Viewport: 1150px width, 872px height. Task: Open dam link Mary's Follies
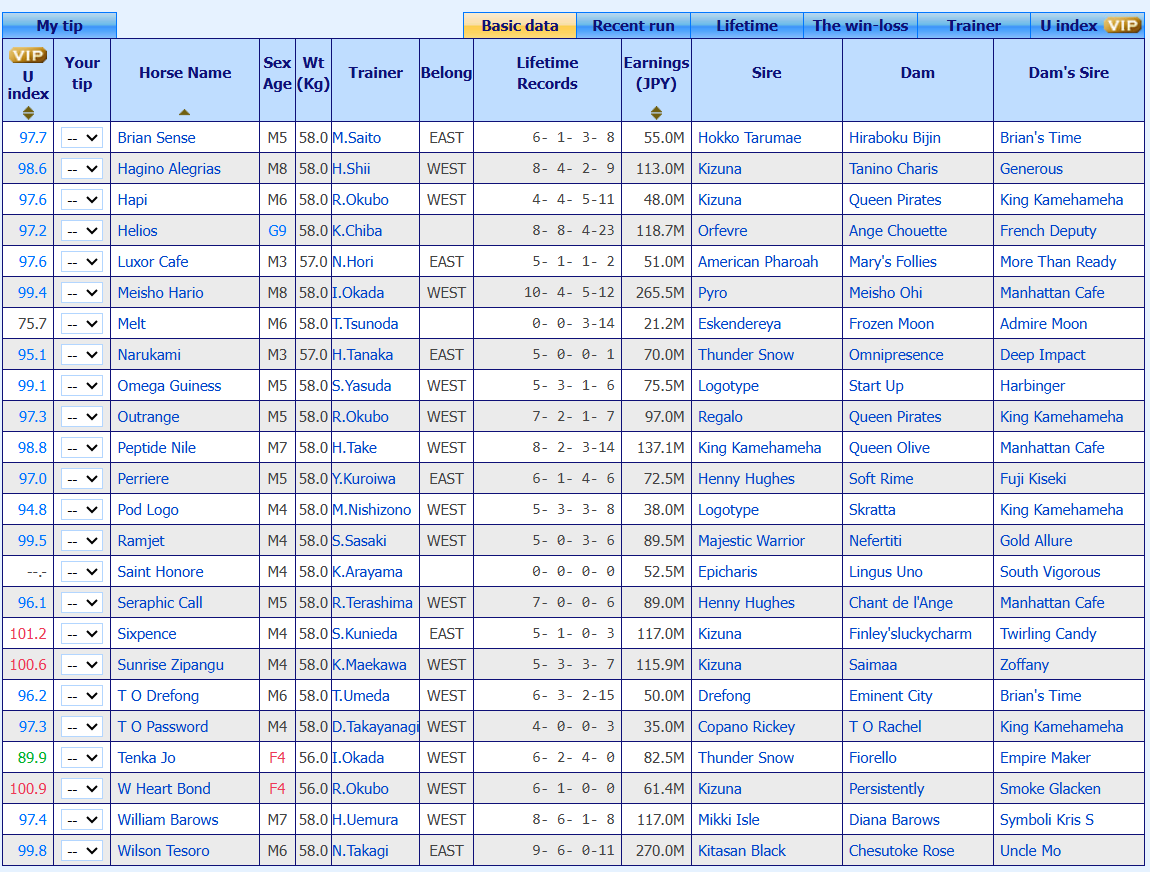(893, 262)
